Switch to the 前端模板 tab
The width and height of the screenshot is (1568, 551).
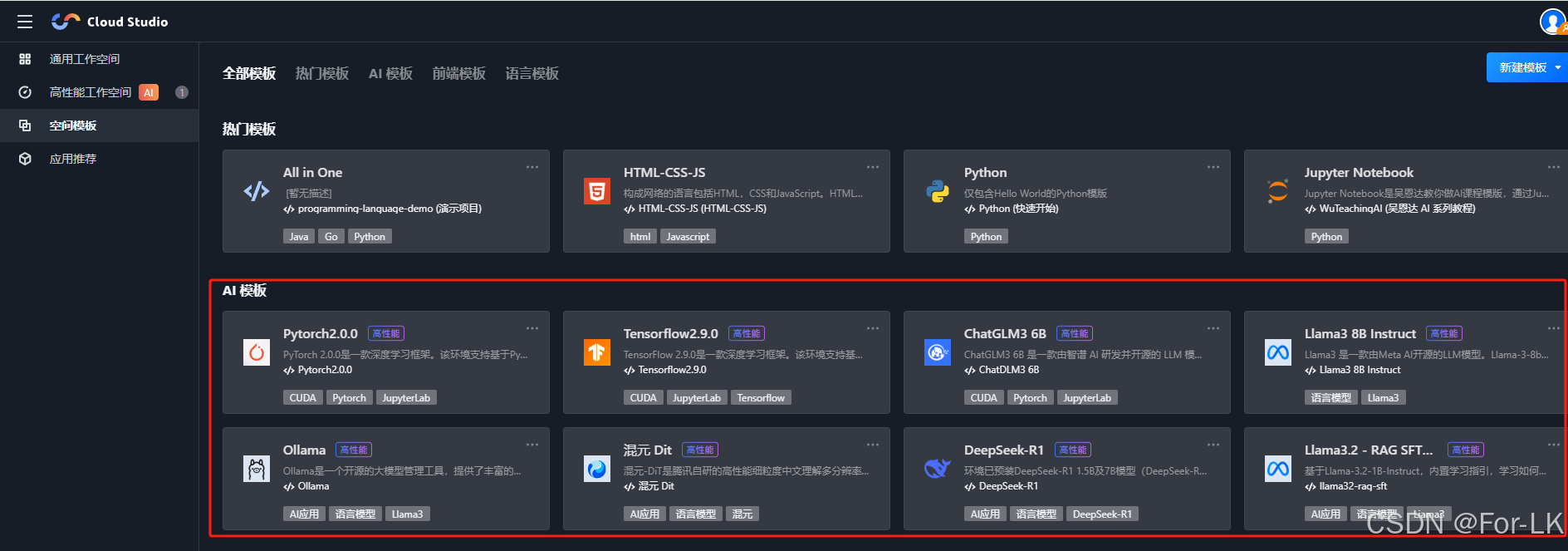(459, 73)
